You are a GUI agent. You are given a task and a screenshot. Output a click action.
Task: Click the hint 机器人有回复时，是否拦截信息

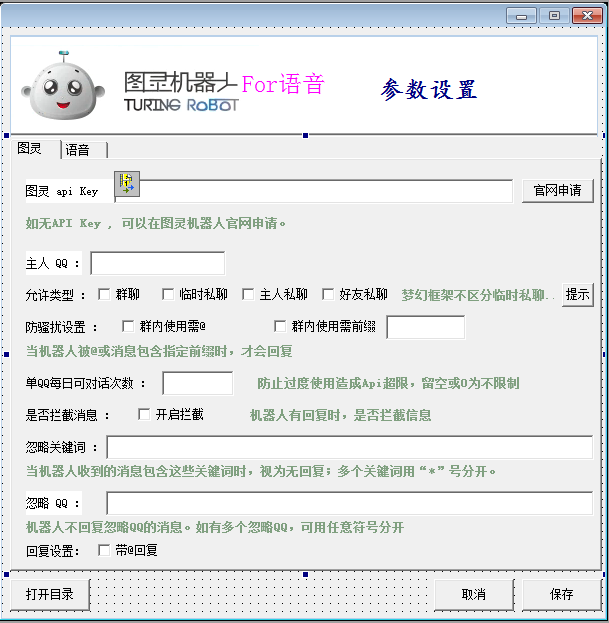340,415
